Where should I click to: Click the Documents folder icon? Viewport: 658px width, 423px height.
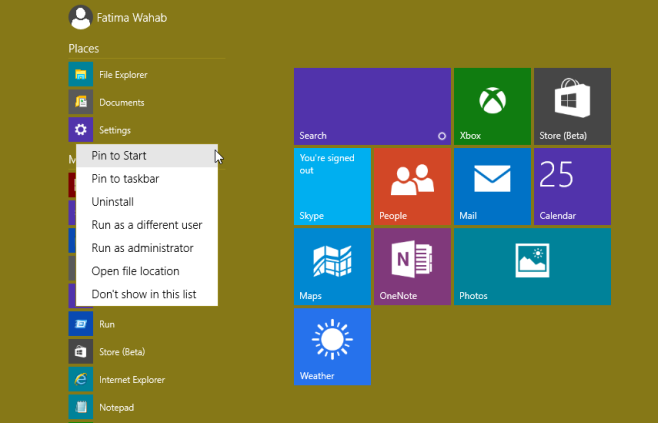81,102
